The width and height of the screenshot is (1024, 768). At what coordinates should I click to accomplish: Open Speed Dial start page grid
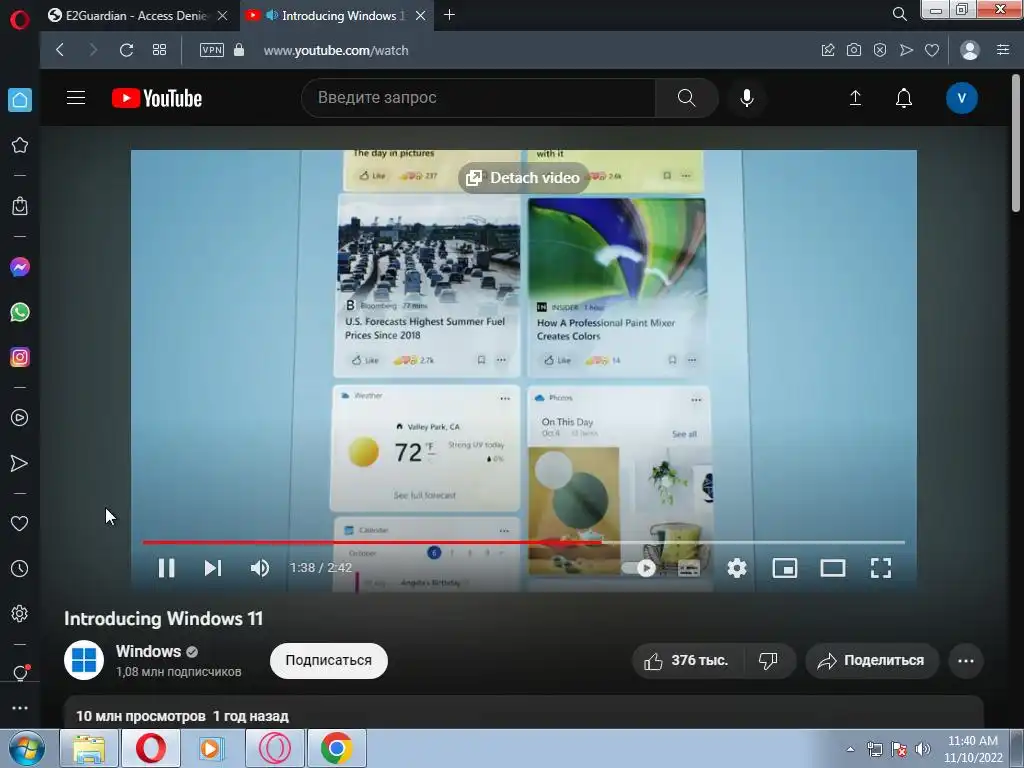coord(159,50)
